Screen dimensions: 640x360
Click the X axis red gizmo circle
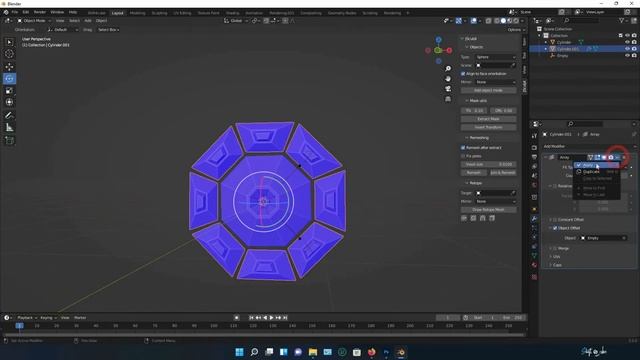[449, 50]
